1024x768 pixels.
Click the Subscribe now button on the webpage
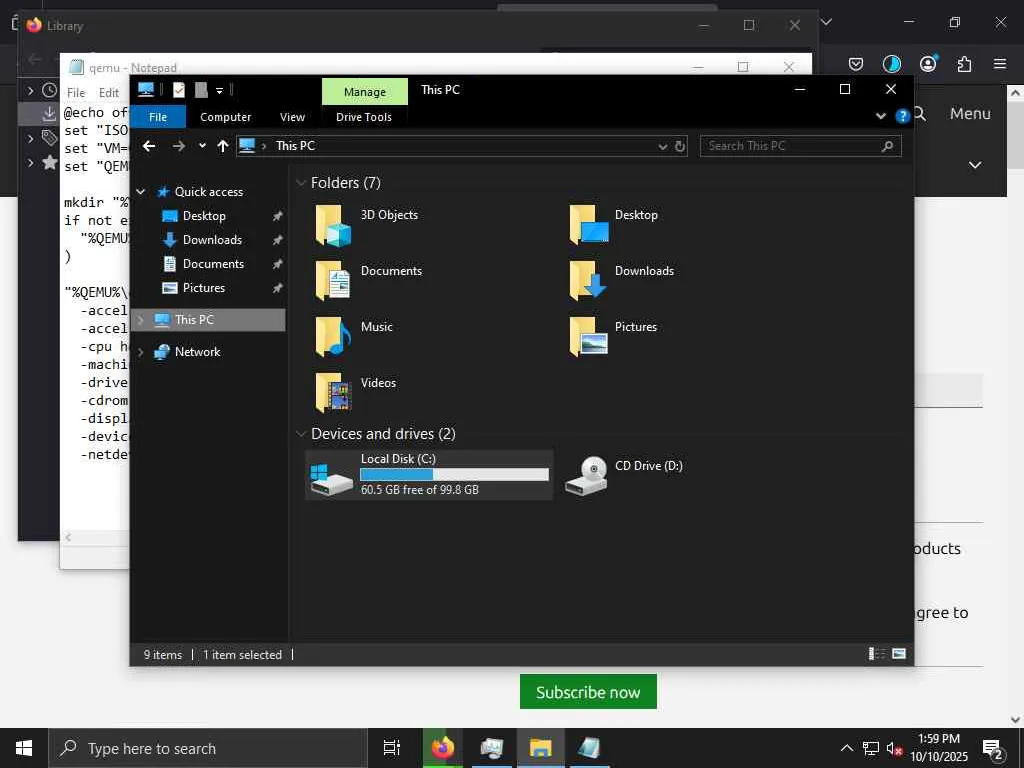point(588,692)
